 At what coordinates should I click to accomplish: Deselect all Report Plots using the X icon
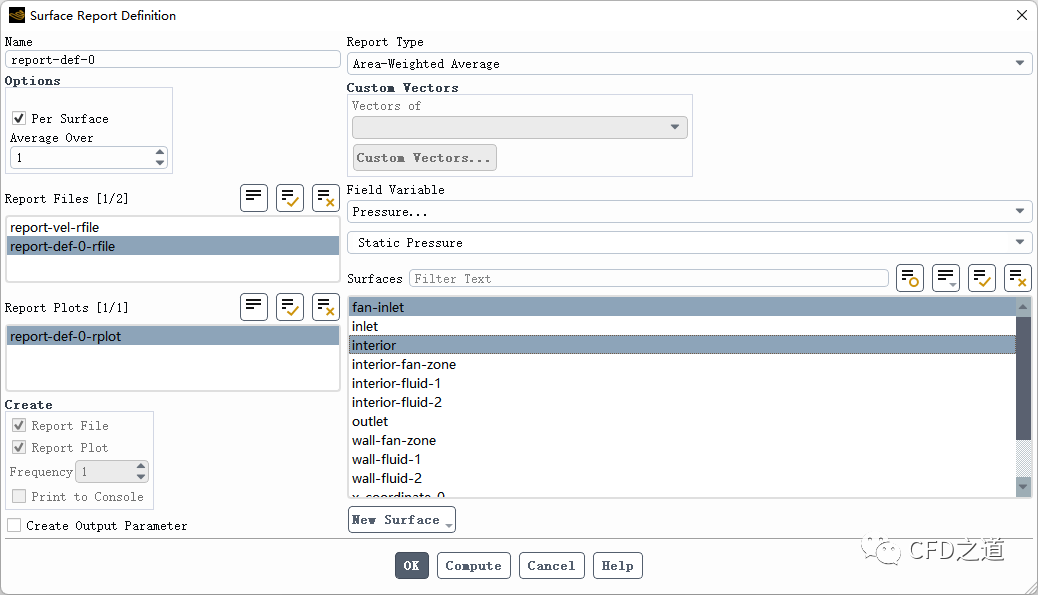(326, 307)
